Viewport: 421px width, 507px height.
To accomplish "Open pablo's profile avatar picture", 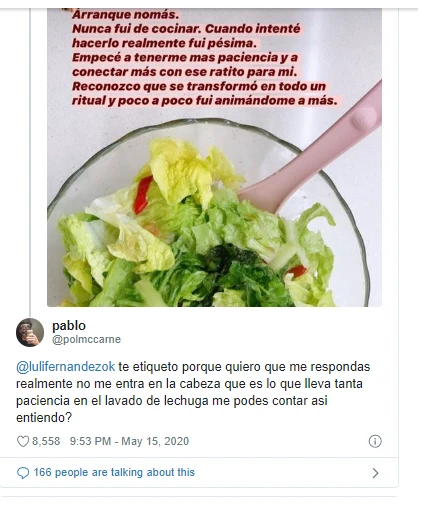I will coord(30,332).
